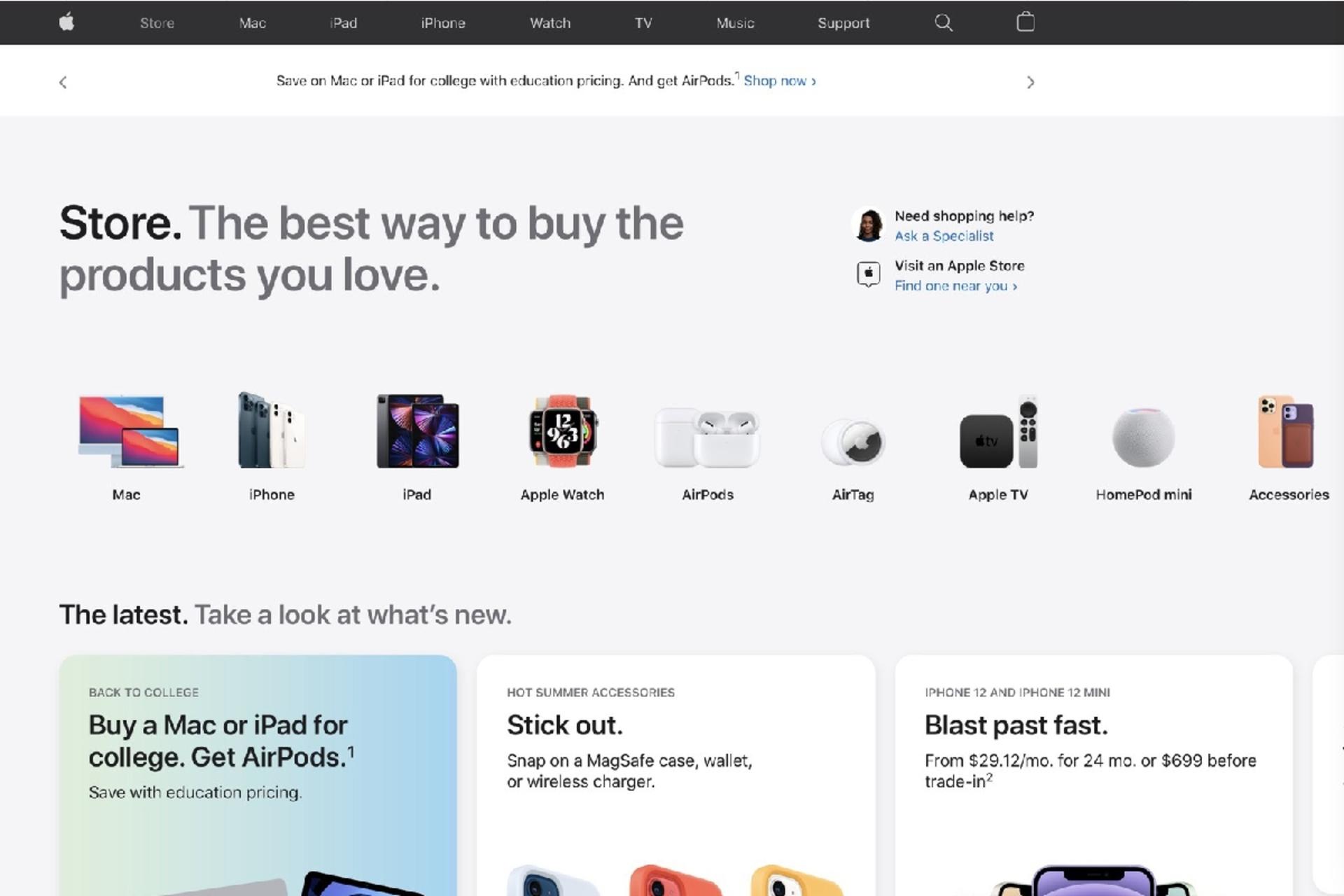1344x896 pixels.
Task: Choose the Apple Watch product icon
Action: [563, 431]
